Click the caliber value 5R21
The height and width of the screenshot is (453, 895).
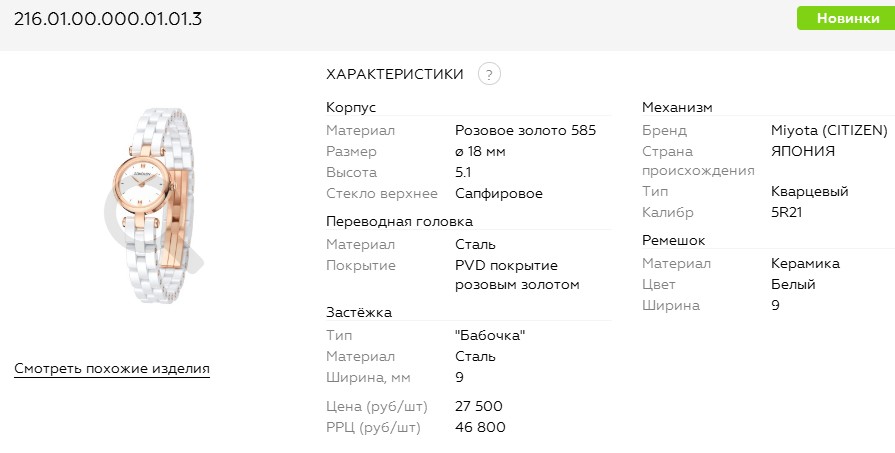tap(786, 213)
